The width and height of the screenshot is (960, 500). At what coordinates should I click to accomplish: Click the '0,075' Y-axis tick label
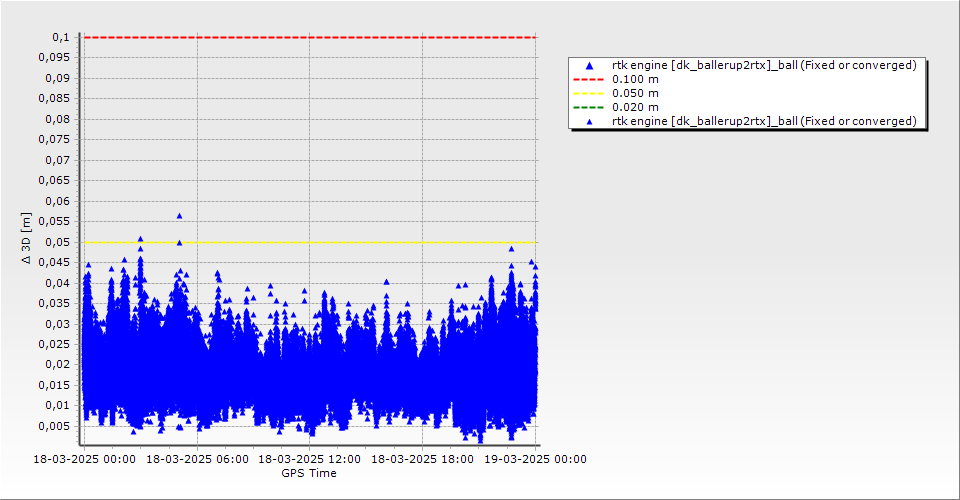coord(54,140)
